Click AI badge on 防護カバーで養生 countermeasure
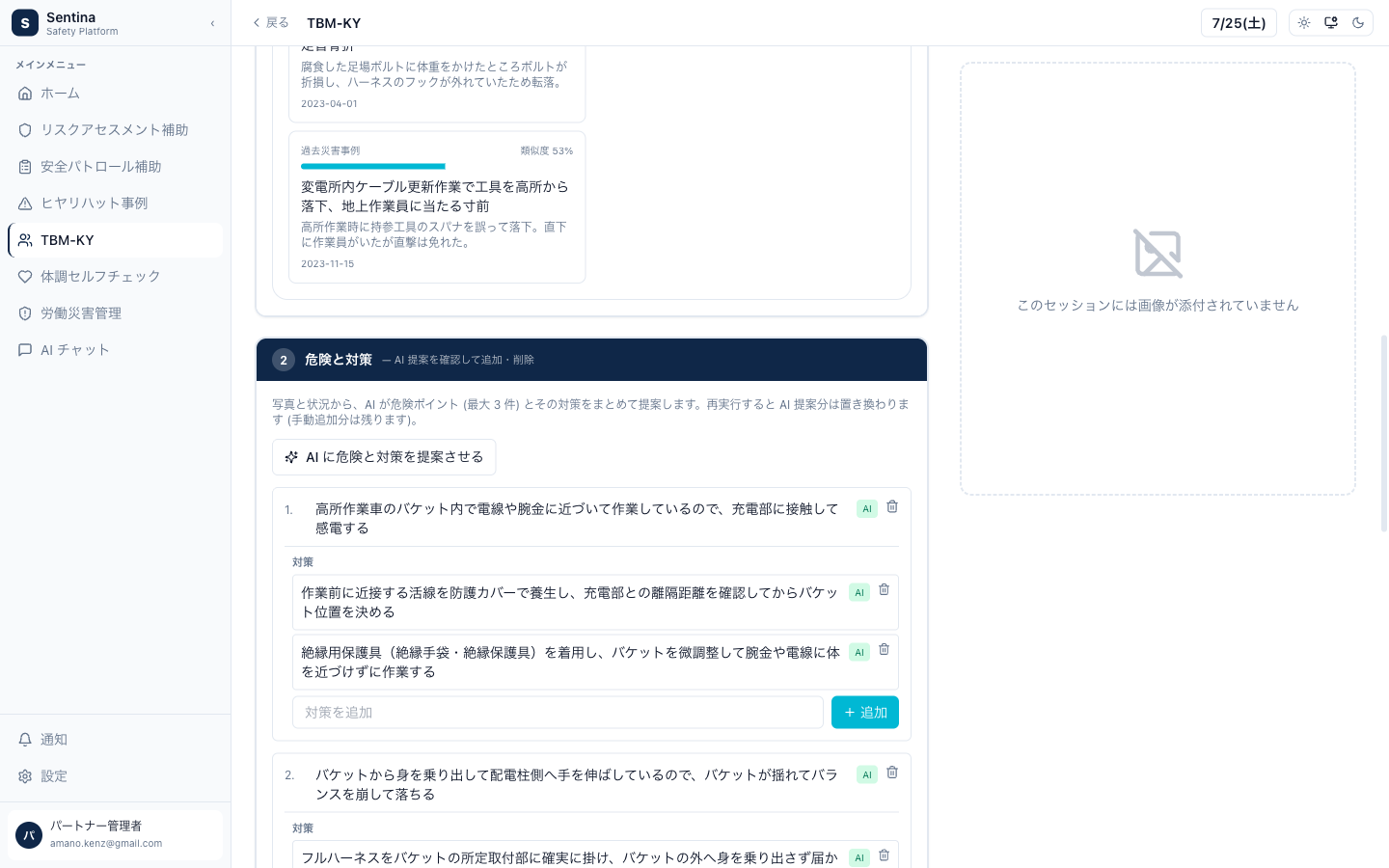 pos(859,592)
